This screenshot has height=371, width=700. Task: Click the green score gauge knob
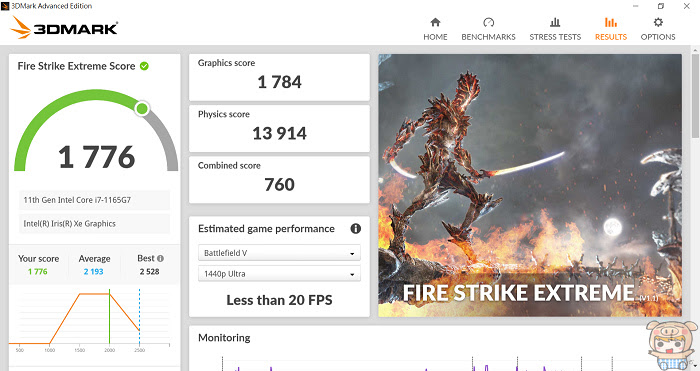[x=142, y=108]
